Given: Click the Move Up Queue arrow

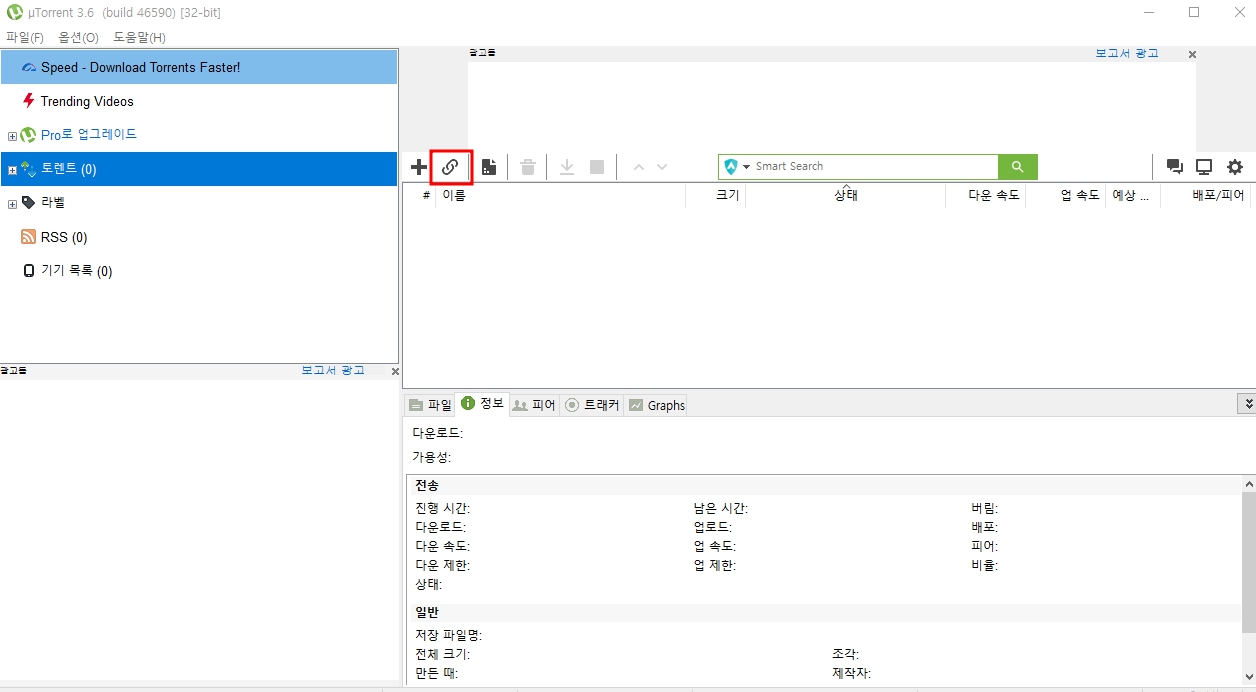Looking at the screenshot, I should (639, 167).
